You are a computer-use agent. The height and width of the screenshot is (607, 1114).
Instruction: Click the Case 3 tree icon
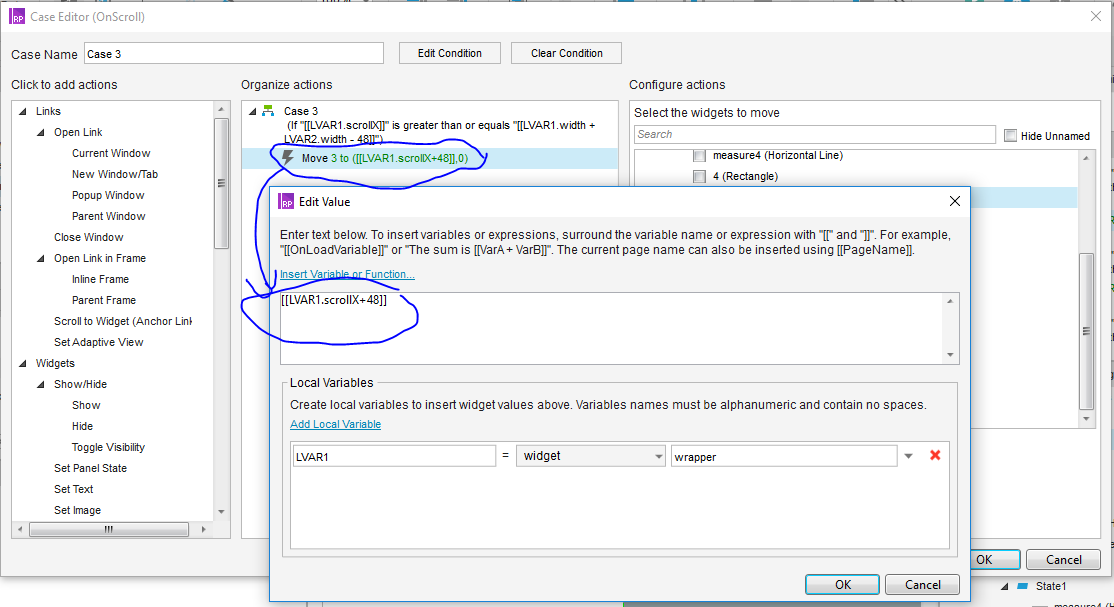(x=268, y=111)
